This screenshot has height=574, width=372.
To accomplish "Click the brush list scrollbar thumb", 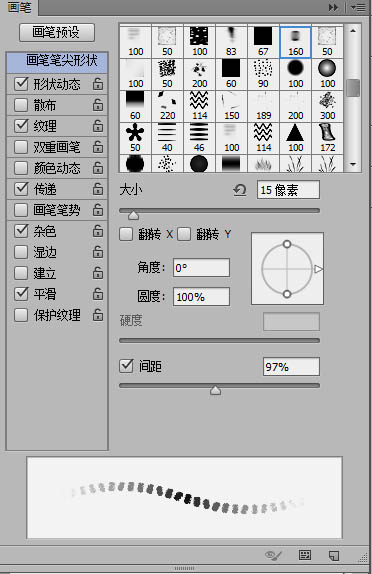I will point(353,88).
